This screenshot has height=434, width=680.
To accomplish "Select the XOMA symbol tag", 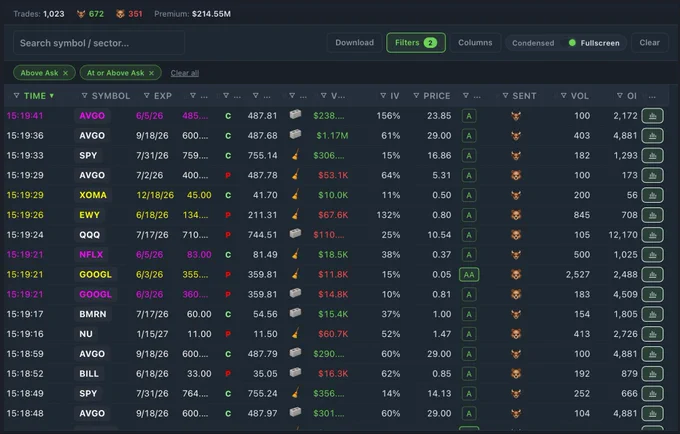I will 93,195.
